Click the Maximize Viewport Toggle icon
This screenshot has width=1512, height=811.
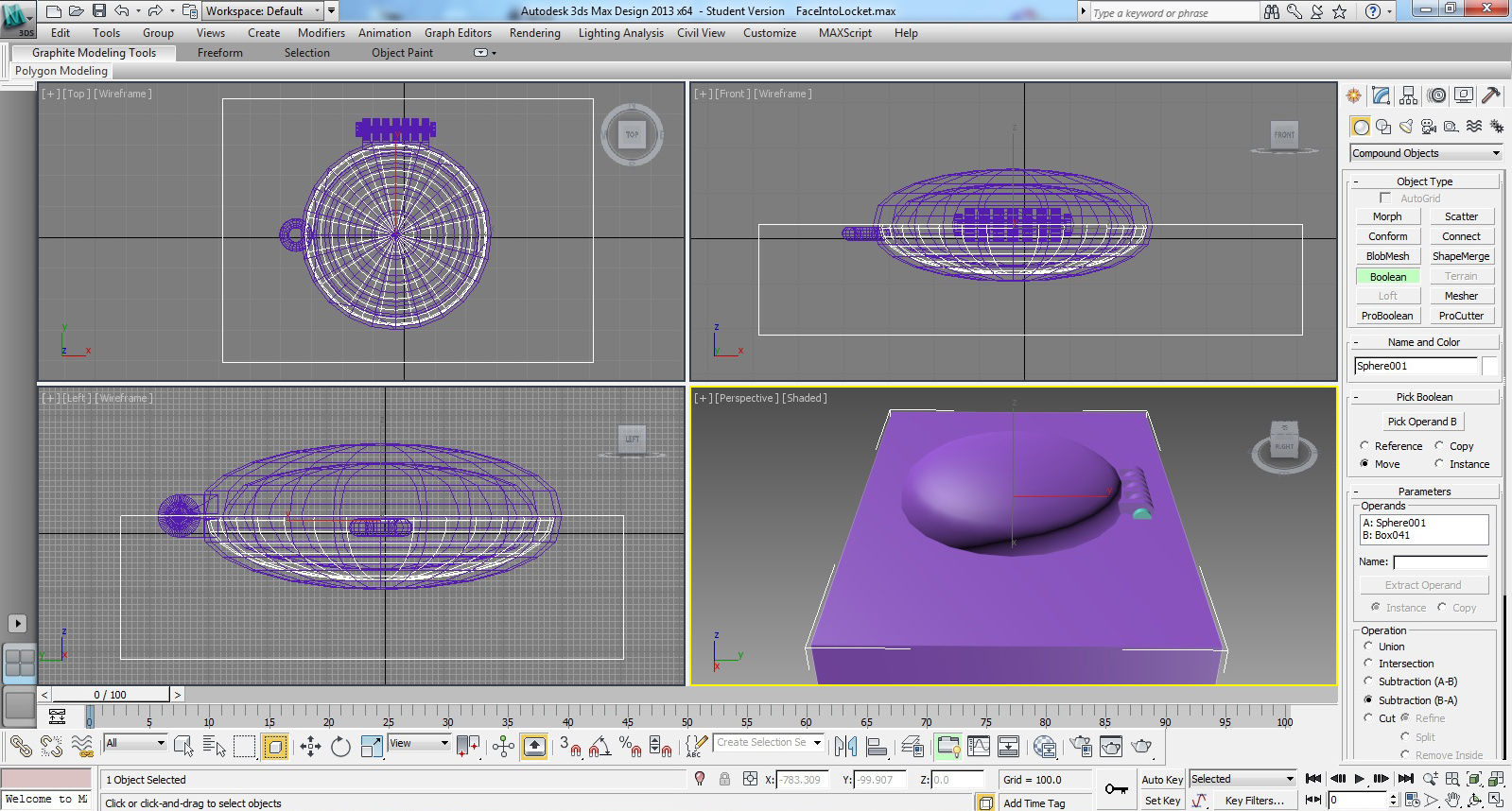1495,799
